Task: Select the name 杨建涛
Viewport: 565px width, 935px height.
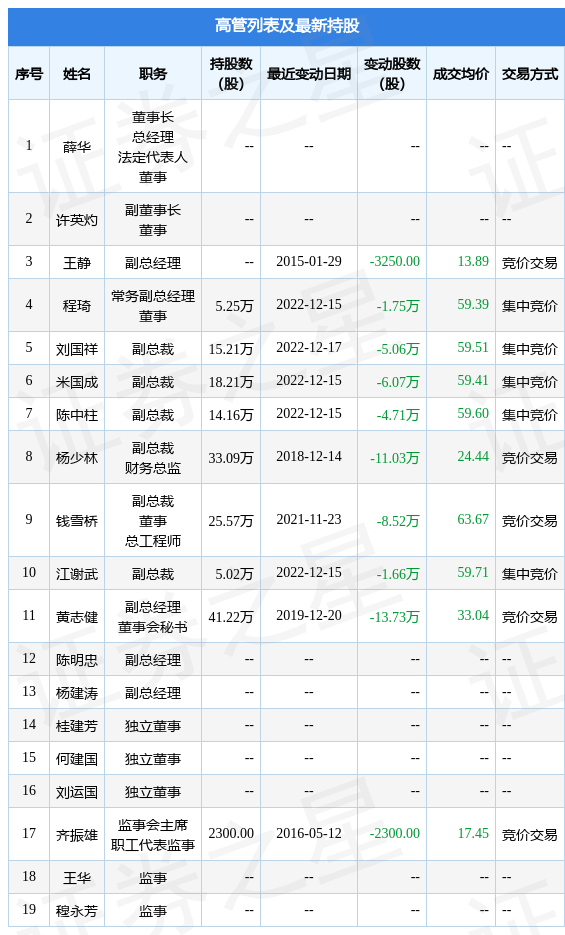Action: (77, 693)
